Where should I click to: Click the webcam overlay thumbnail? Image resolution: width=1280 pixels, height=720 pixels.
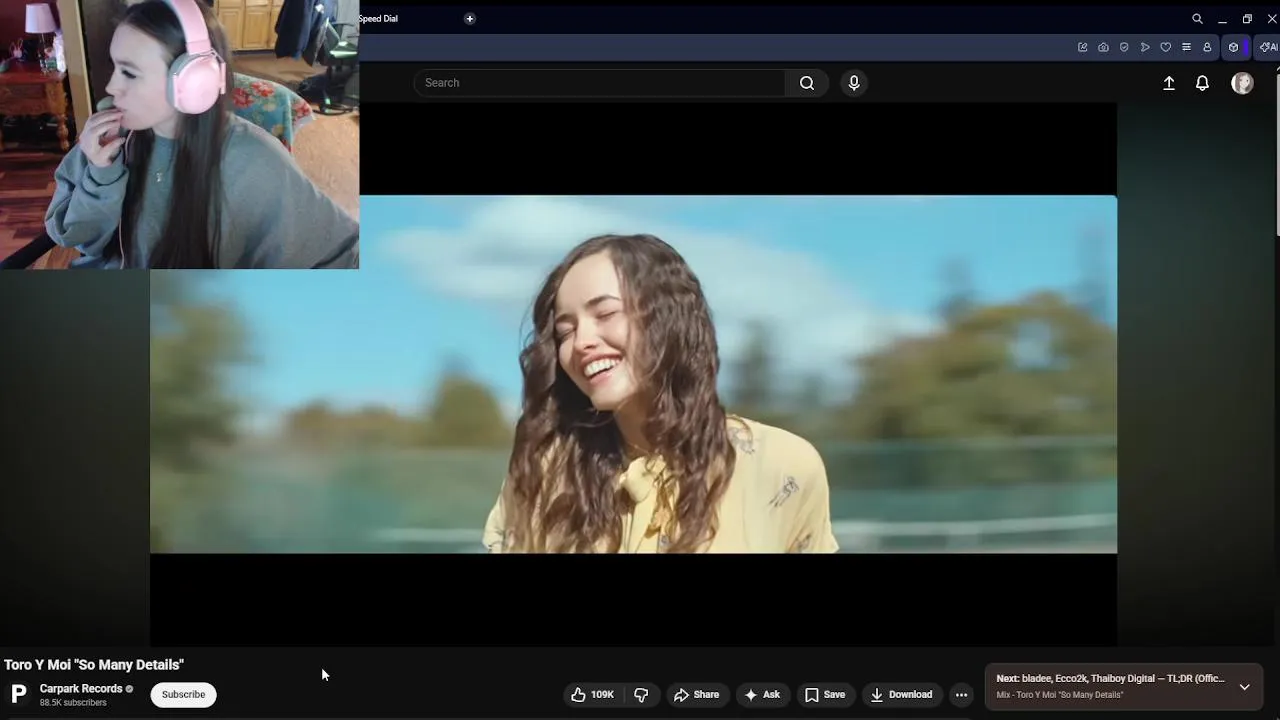tap(179, 134)
